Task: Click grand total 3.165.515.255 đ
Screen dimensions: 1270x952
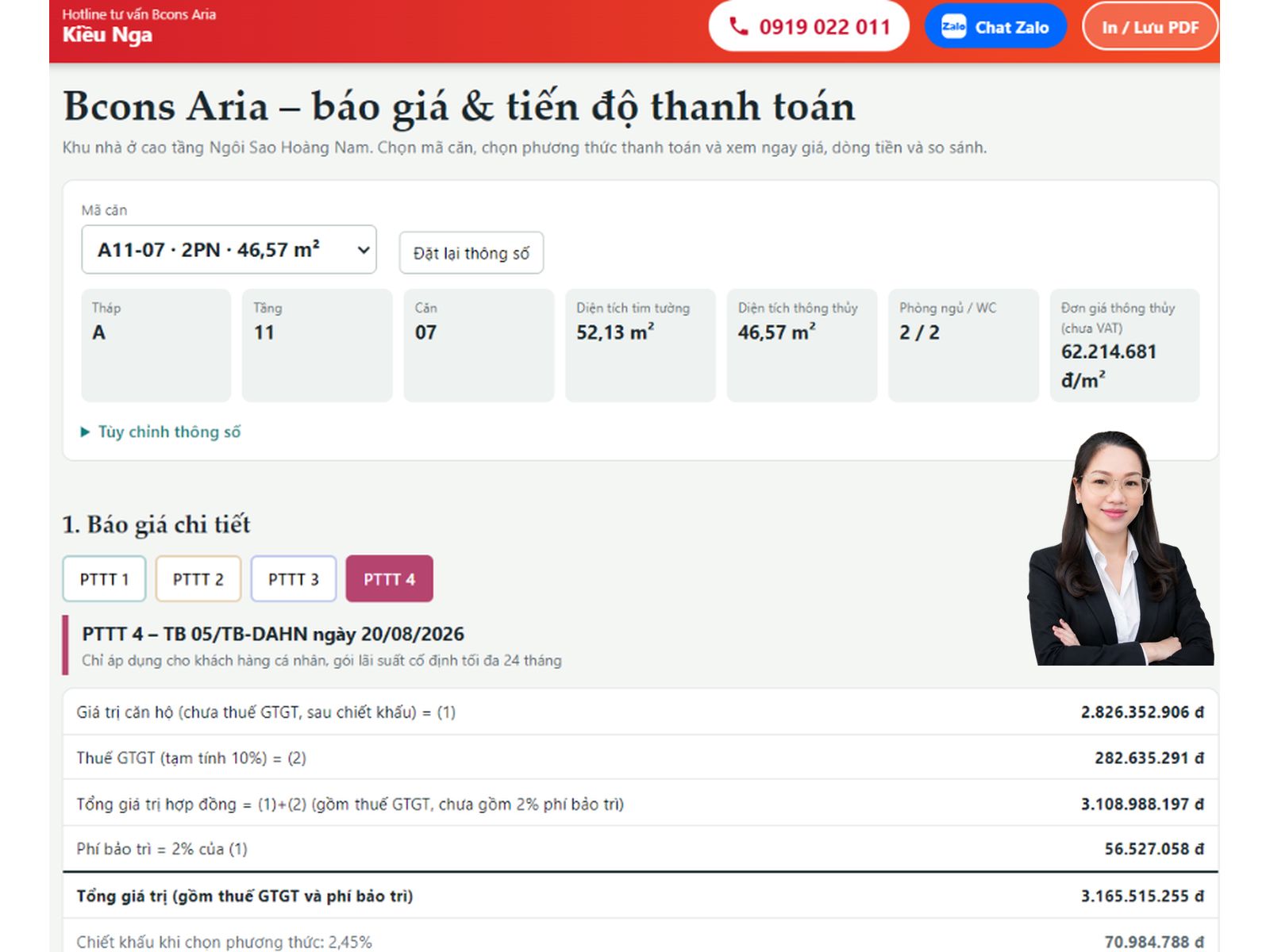Action: tap(1142, 896)
